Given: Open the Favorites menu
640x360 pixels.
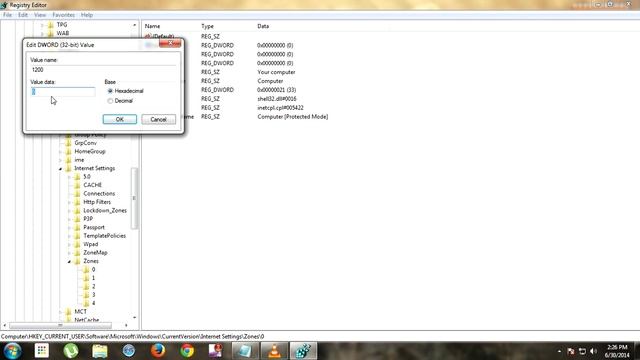Looking at the screenshot, I should (63, 15).
